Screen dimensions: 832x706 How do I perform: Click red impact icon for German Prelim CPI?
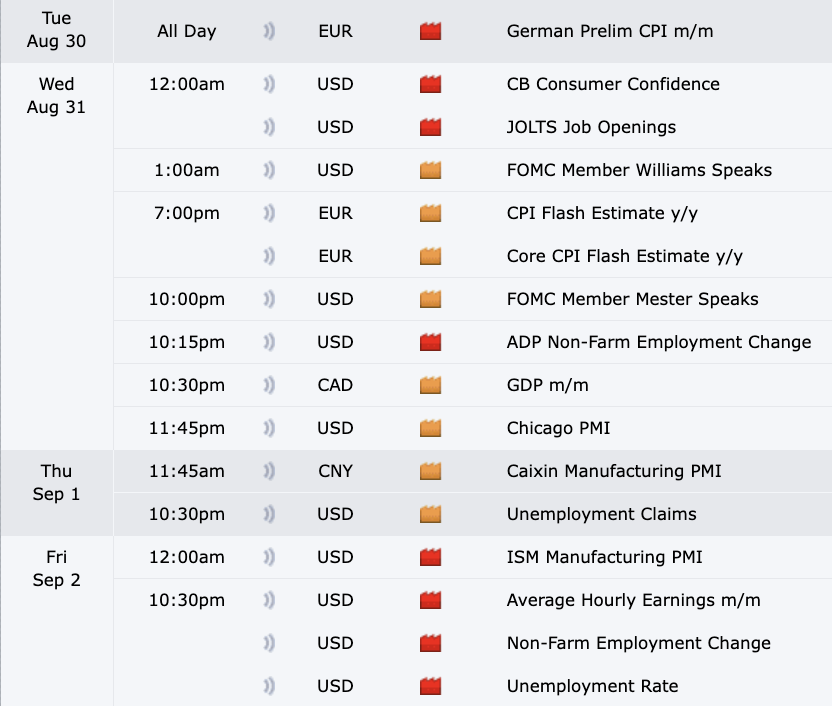(430, 31)
